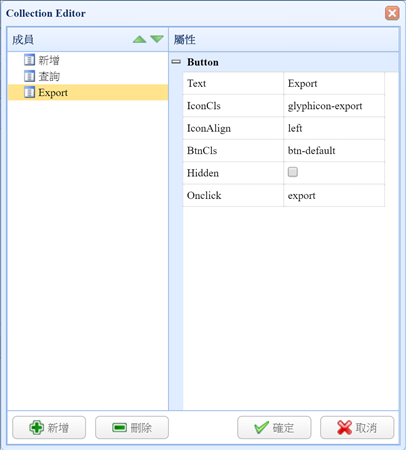Edit the Onclick value export

(x=334, y=195)
